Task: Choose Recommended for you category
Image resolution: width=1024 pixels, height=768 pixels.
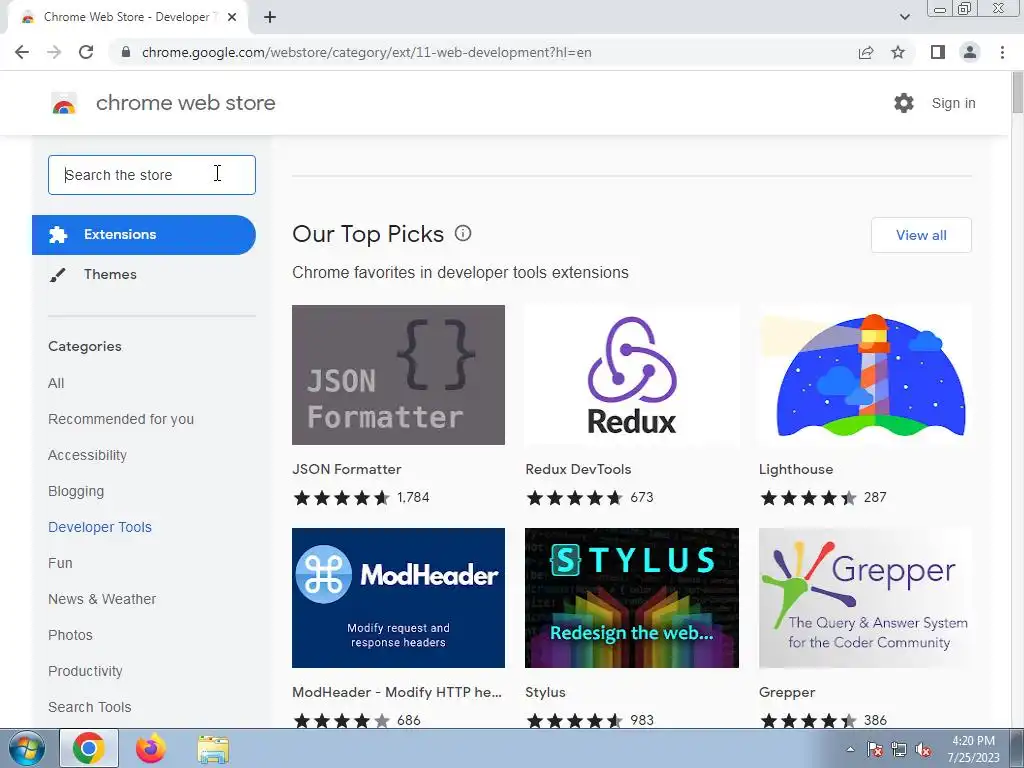Action: click(121, 419)
